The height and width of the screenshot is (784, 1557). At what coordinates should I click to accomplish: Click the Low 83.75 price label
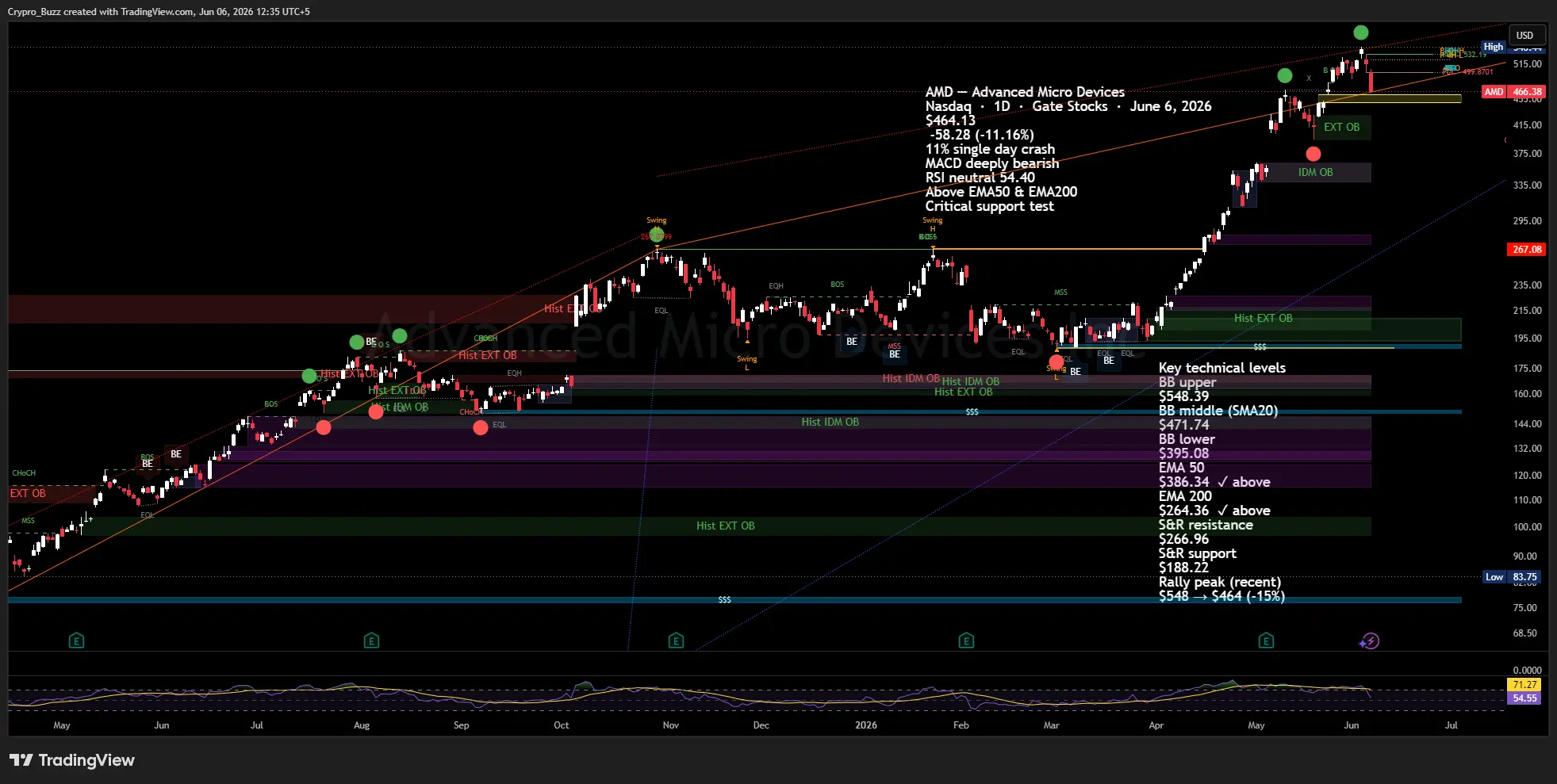click(1512, 577)
